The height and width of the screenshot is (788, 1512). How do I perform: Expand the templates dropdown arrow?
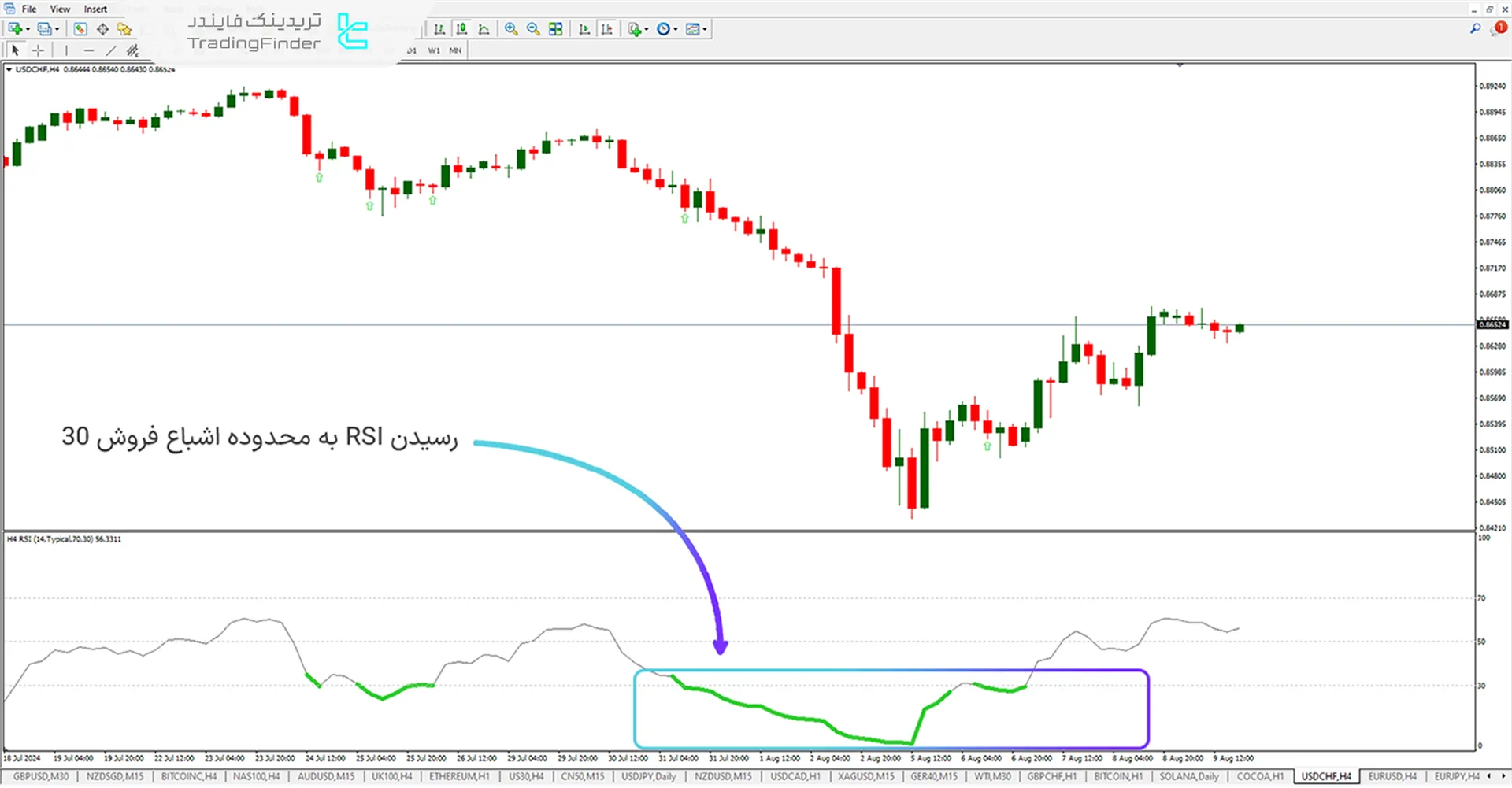(705, 30)
